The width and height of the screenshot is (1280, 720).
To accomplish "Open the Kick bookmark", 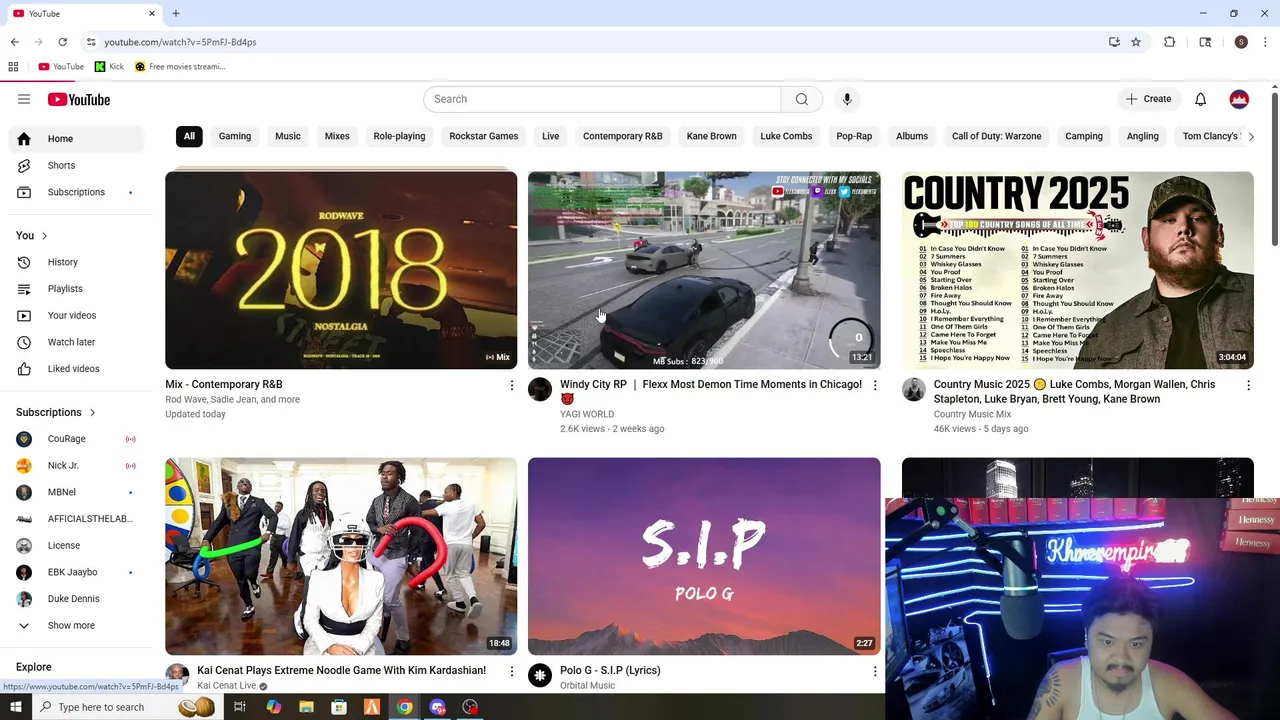I will [109, 67].
